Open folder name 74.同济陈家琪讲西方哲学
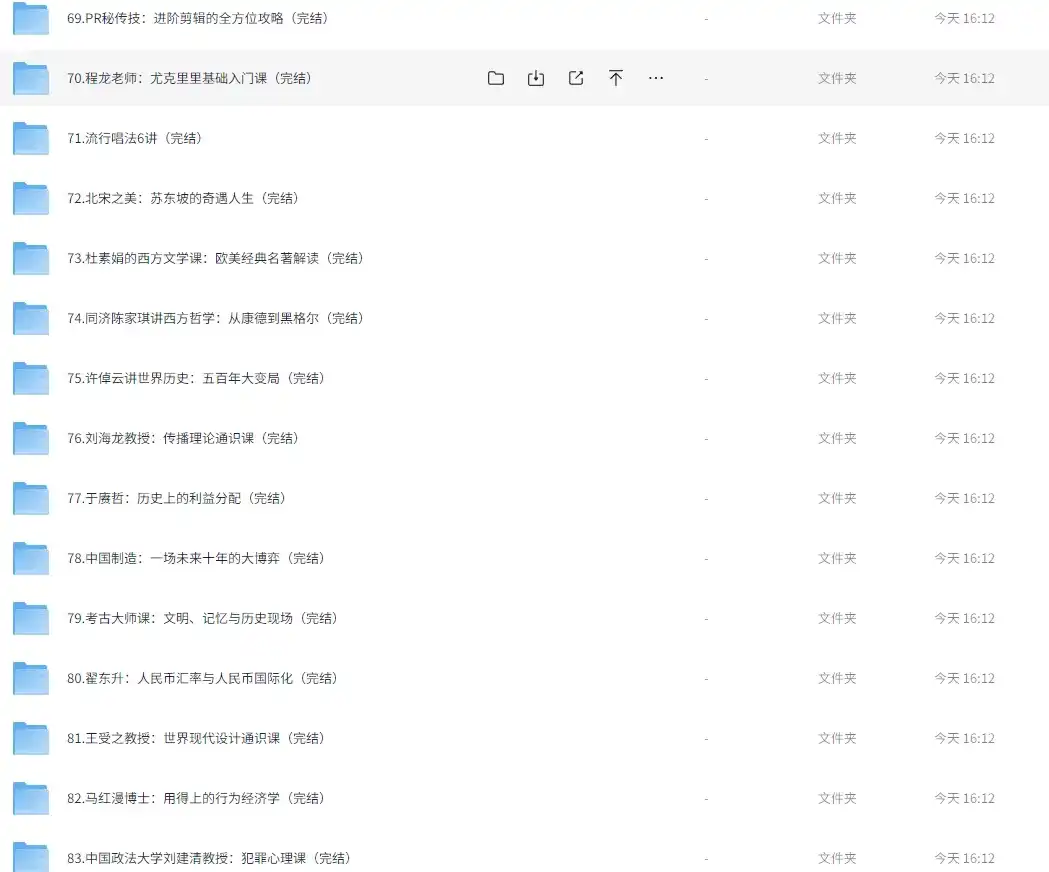1049x872 pixels. pyautogui.click(x=215, y=319)
